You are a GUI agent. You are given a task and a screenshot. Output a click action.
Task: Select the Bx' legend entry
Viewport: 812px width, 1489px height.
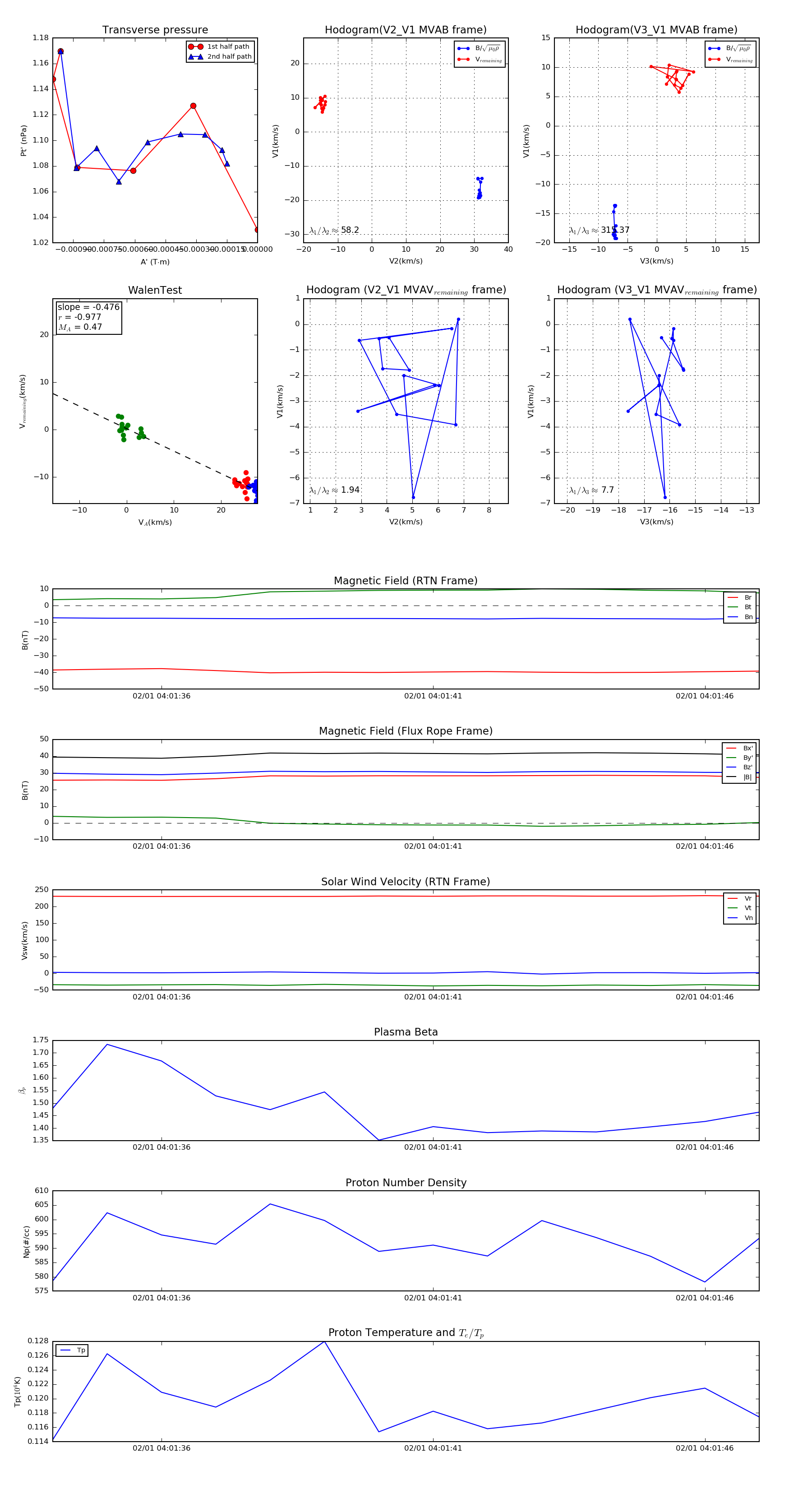739,748
